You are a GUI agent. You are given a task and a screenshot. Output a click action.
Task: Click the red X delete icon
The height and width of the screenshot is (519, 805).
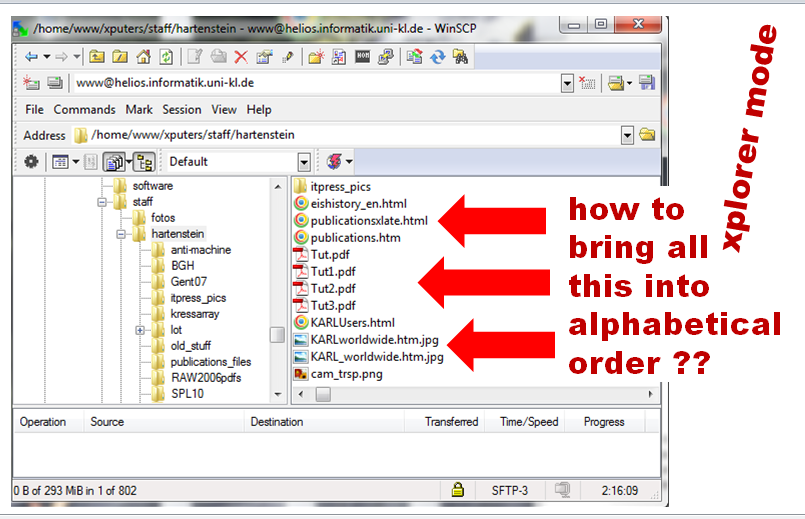coord(241,57)
